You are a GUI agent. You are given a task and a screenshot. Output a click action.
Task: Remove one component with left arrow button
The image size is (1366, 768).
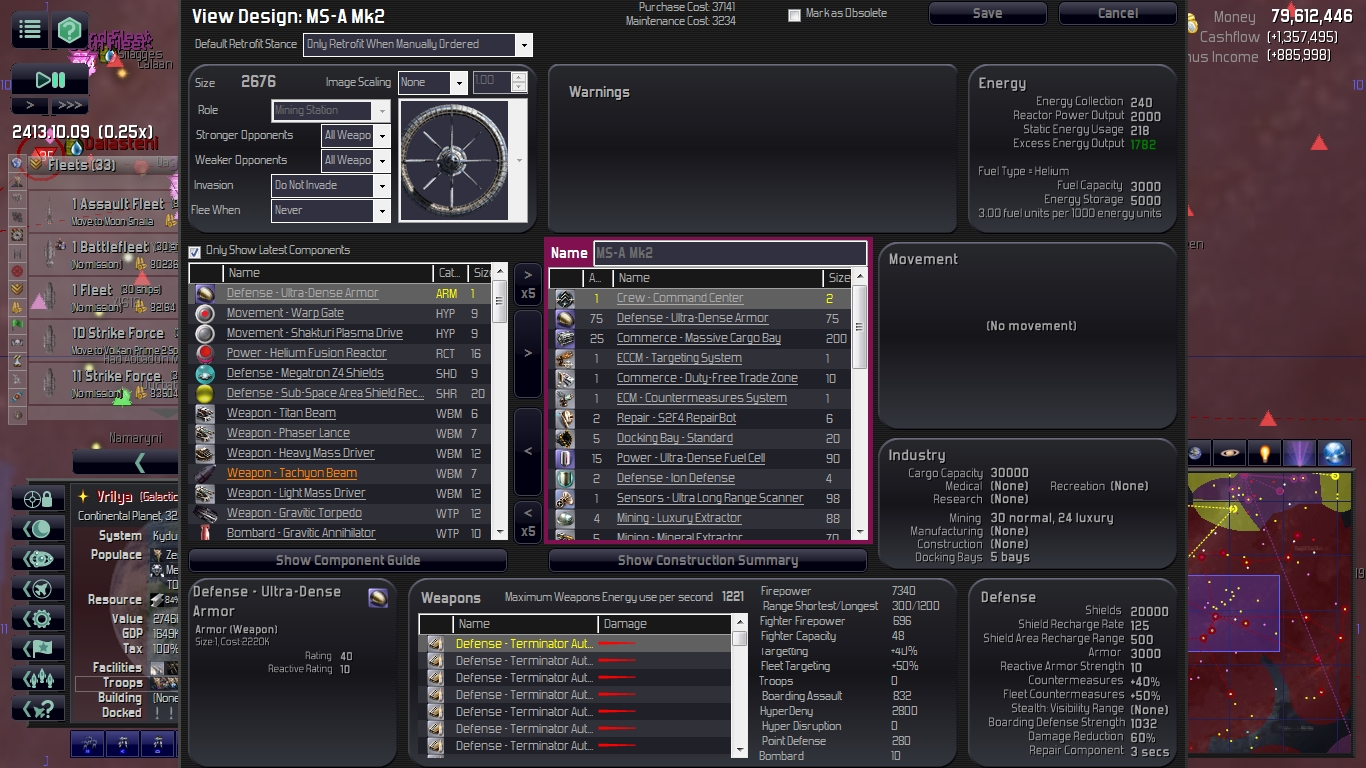coord(528,451)
